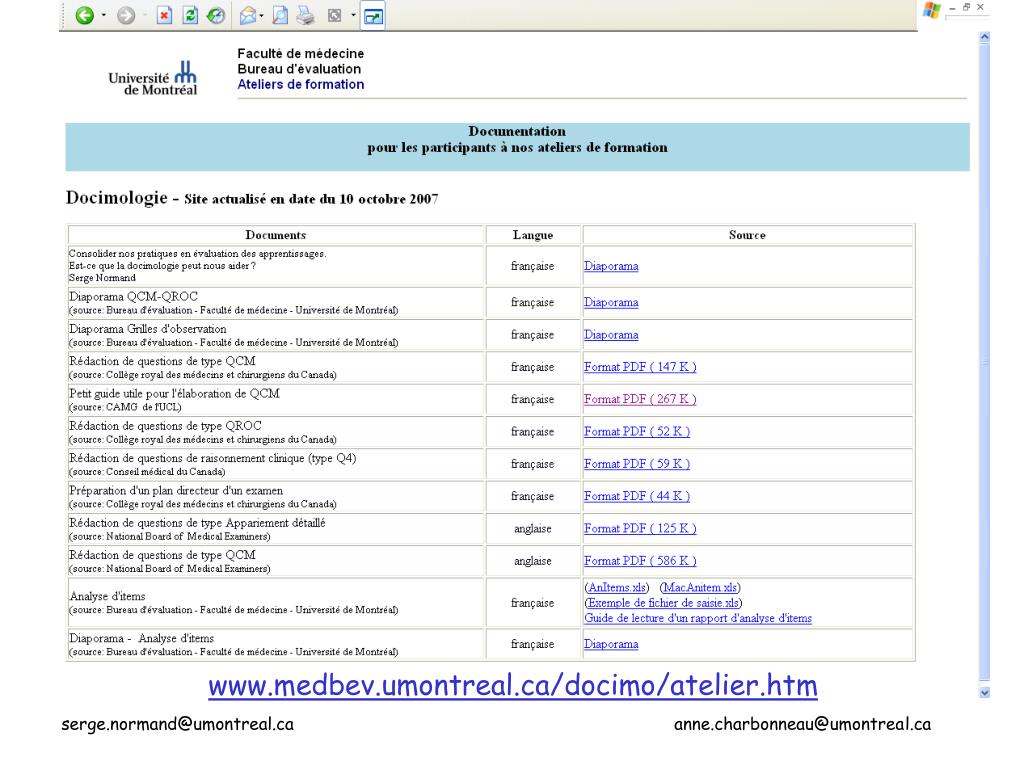Click the scrollbar up arrow
This screenshot has width=1024, height=768.
(985, 38)
